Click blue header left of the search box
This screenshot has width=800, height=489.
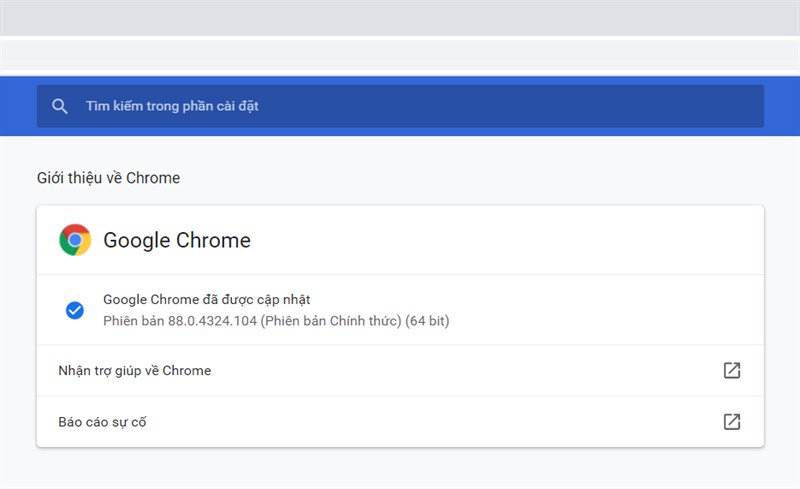pyautogui.click(x=18, y=106)
